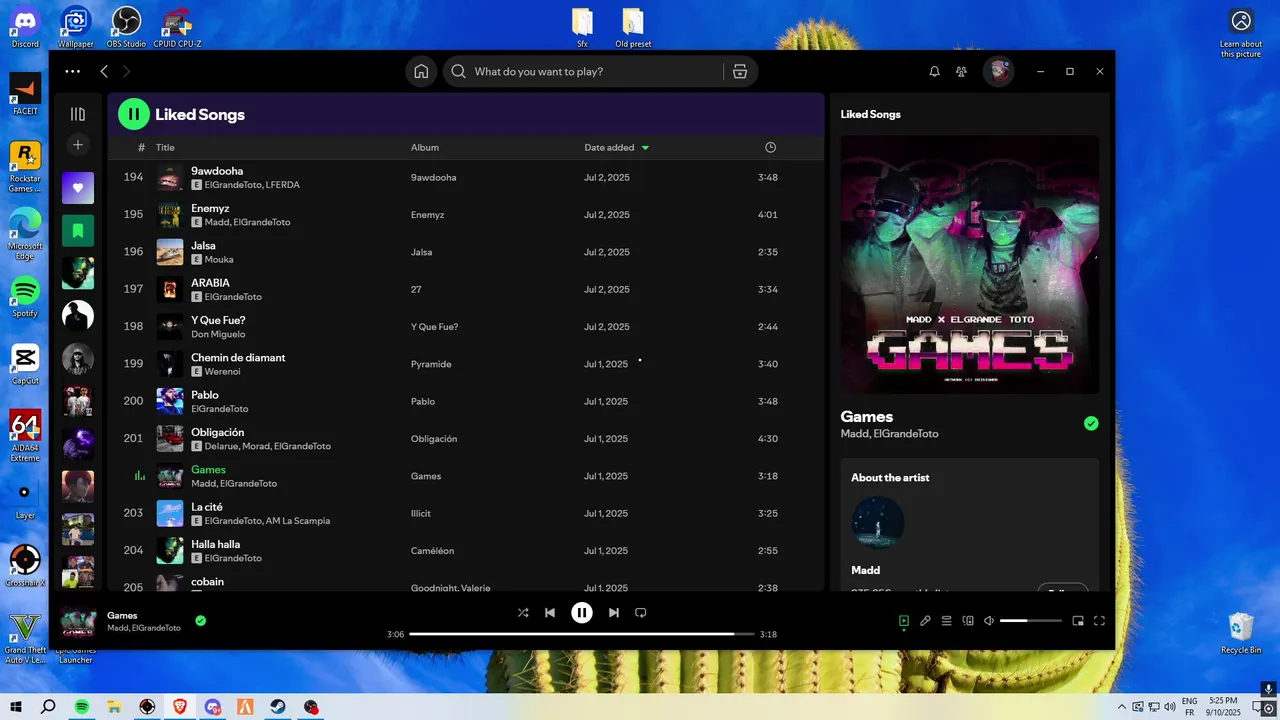1280x720 pixels.
Task: Go to Spotify Home
Action: point(421,71)
